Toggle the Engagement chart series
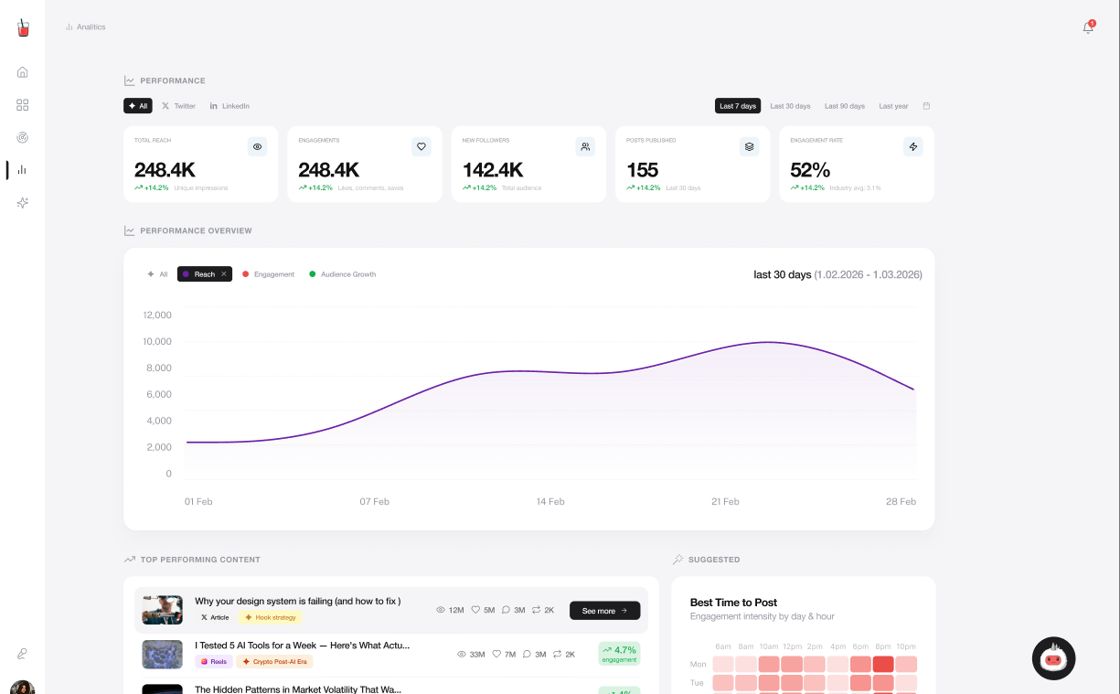1120x694 pixels. pyautogui.click(x=268, y=274)
